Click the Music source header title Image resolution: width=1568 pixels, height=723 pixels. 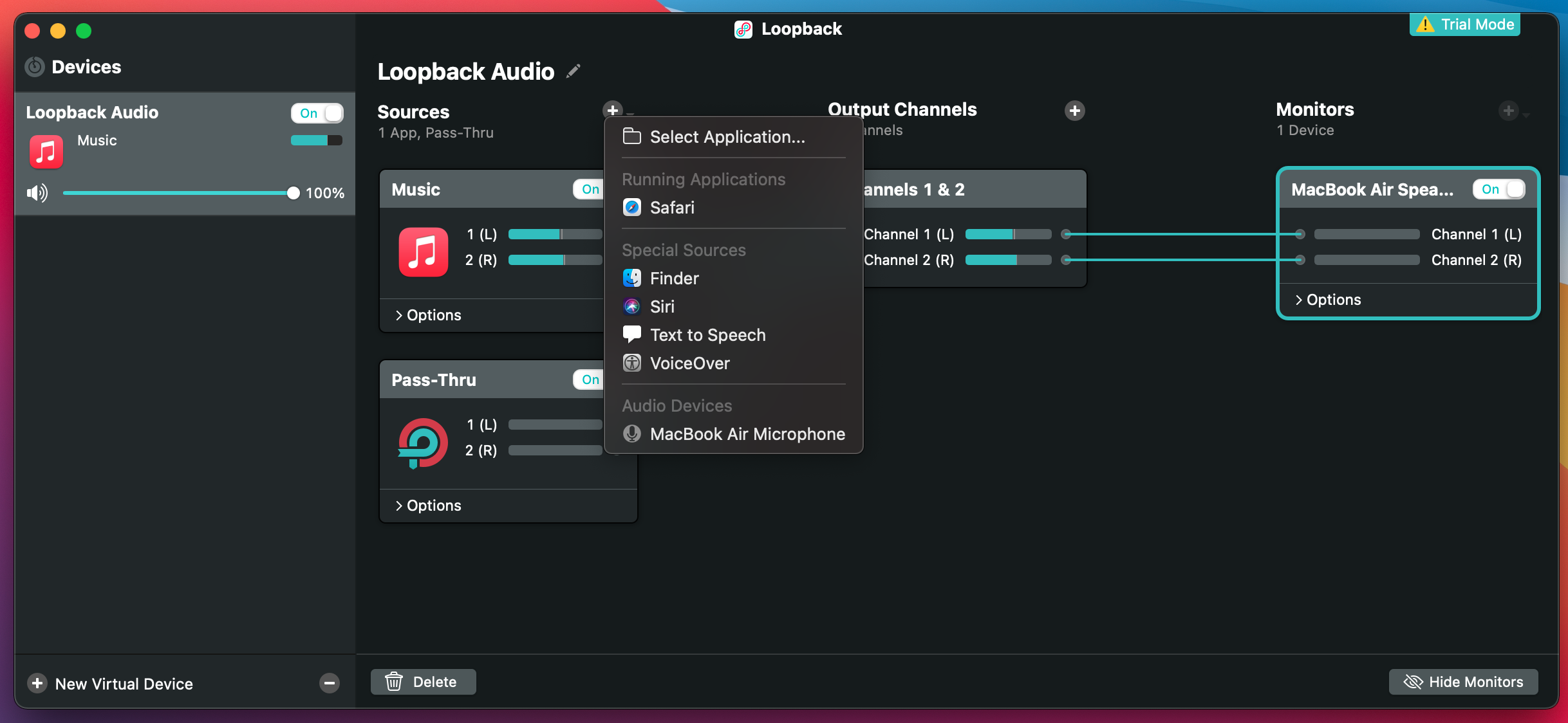point(416,190)
